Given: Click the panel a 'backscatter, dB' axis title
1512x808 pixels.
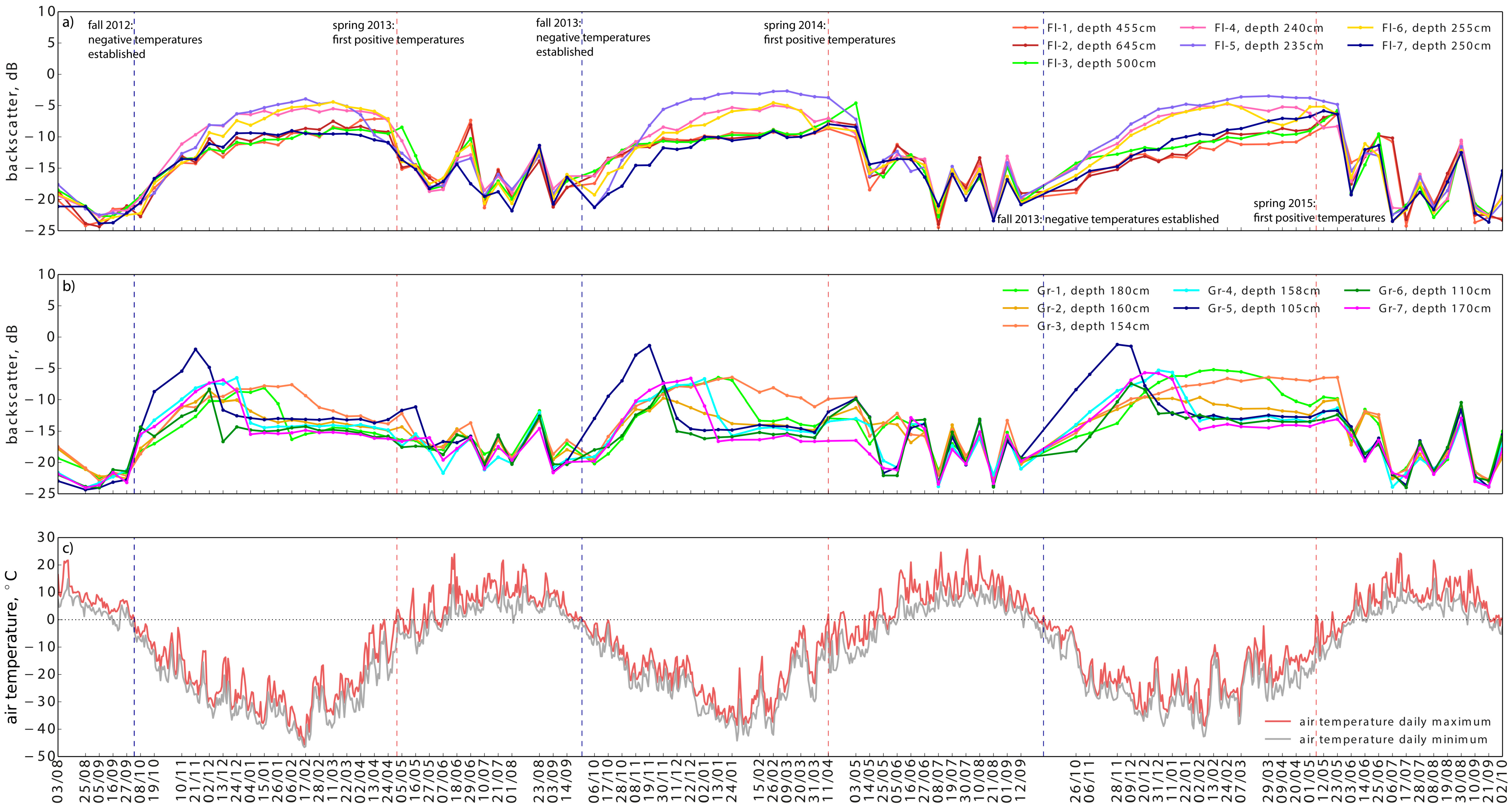Looking at the screenshot, I should [x=12, y=121].
